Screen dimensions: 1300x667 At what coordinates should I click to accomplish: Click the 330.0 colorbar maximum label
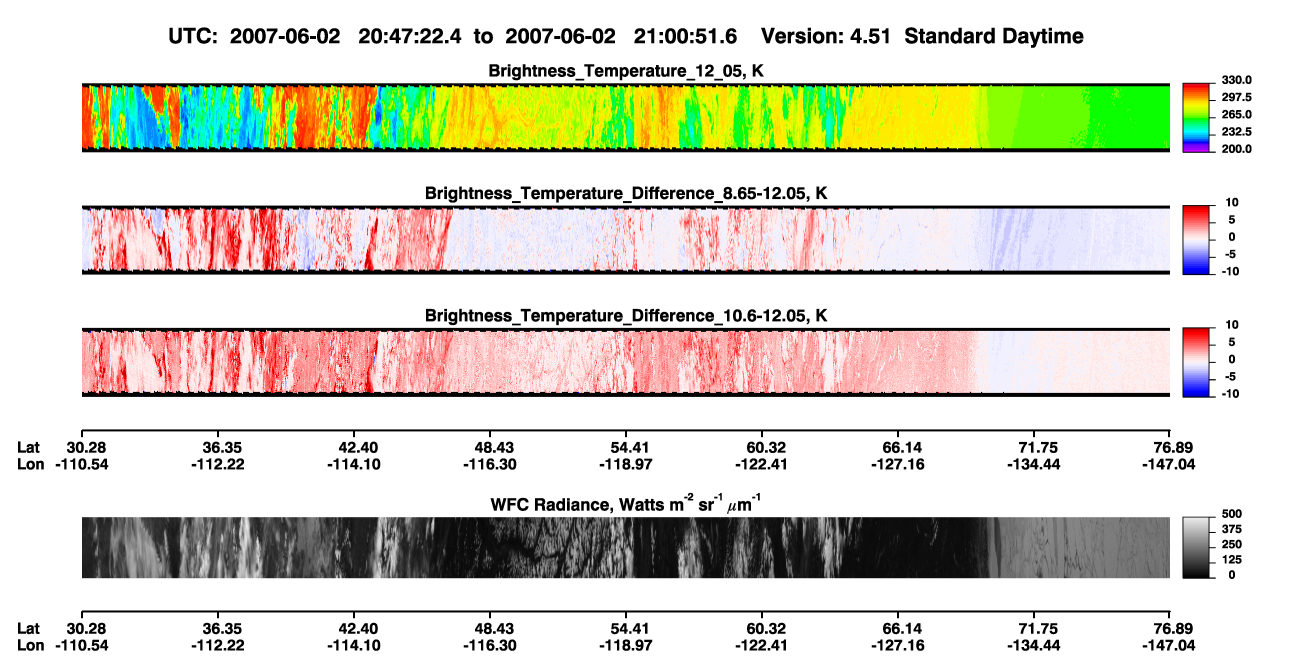point(1236,81)
